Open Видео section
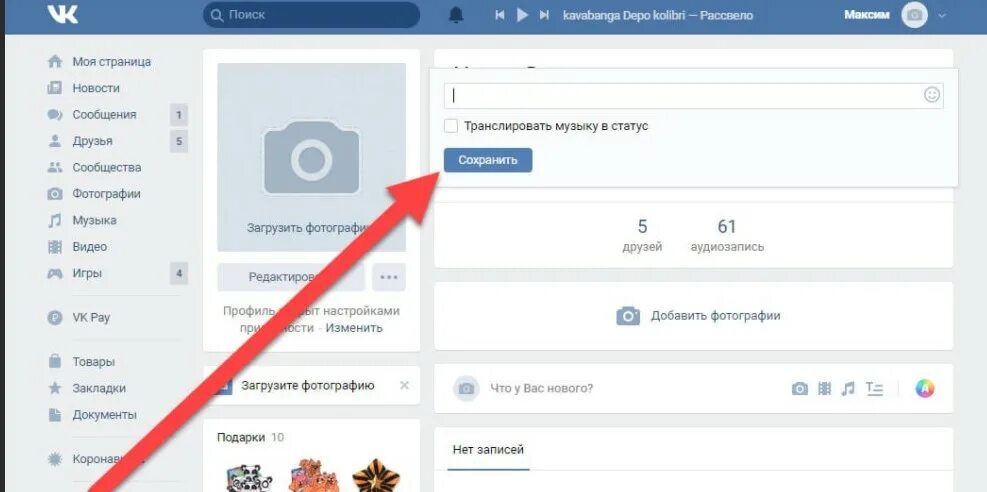Image resolution: width=987 pixels, height=492 pixels. click(89, 247)
